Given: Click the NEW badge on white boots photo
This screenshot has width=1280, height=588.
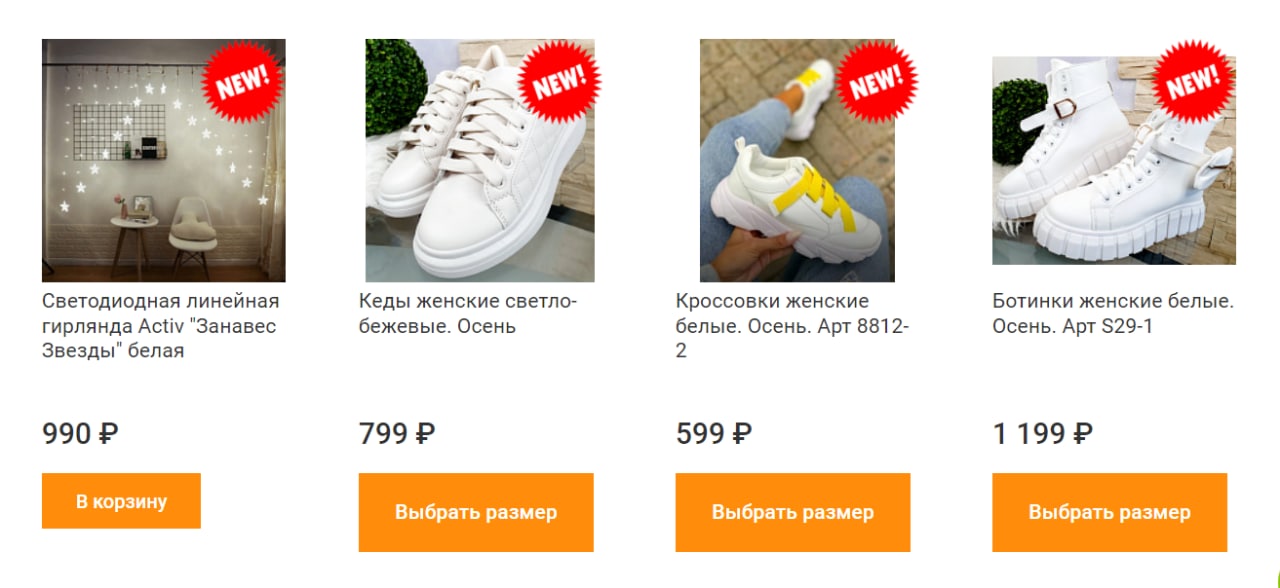Looking at the screenshot, I should pyautogui.click(x=1194, y=82).
